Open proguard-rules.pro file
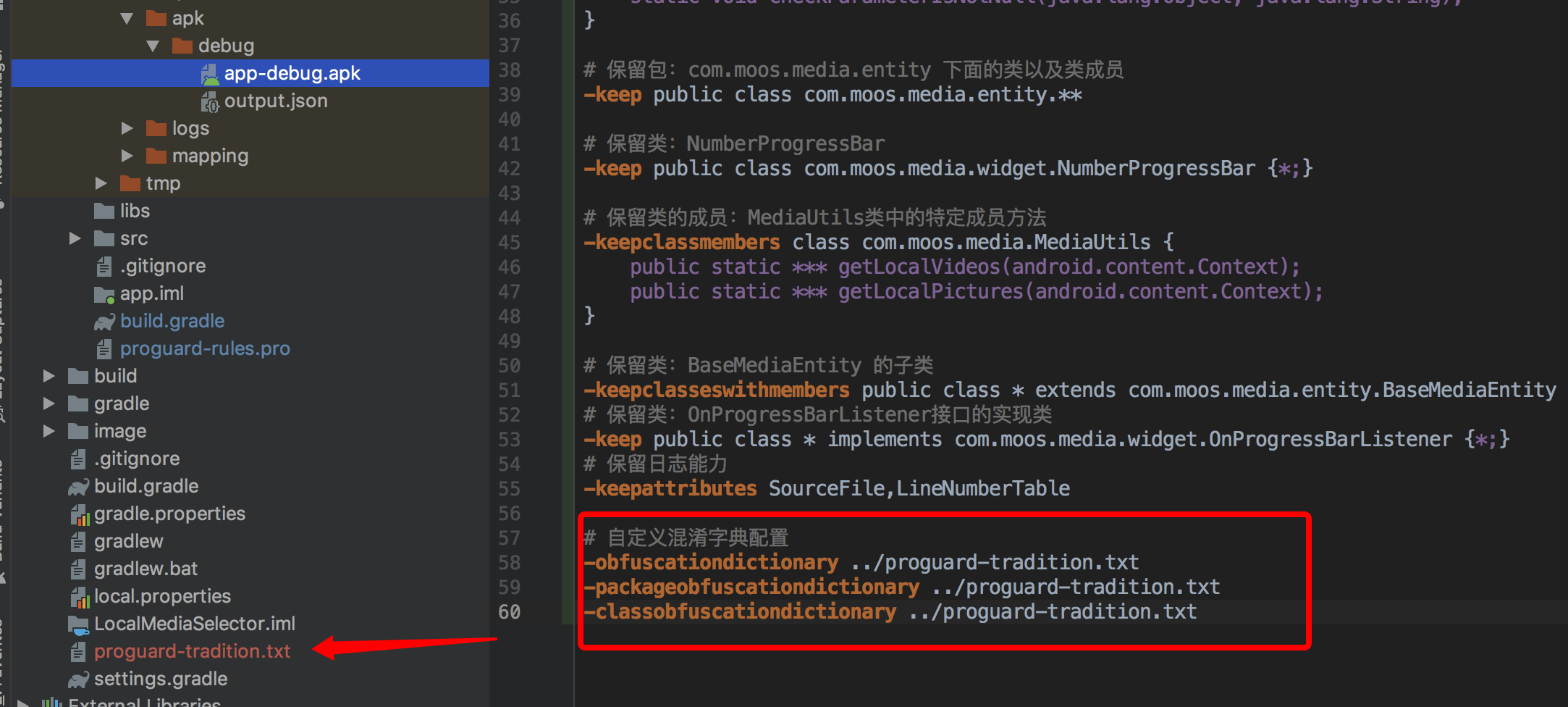Viewport: 1568px width, 707px height. (x=205, y=348)
